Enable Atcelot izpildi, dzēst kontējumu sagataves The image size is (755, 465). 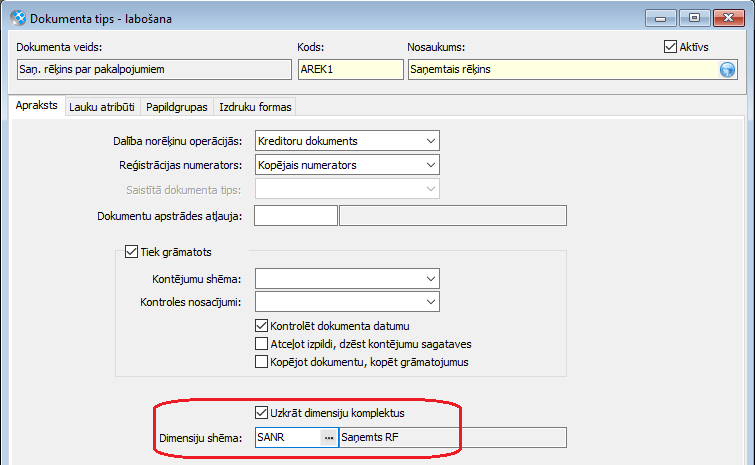click(261, 344)
